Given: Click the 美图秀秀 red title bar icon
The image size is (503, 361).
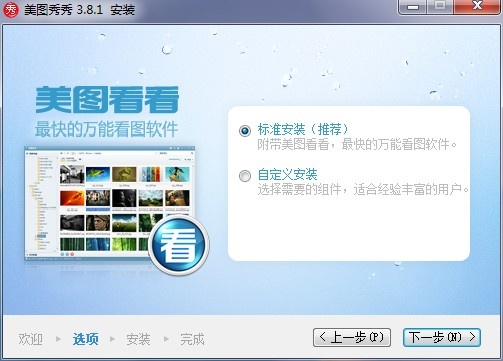Looking at the screenshot, I should (x=10, y=10).
